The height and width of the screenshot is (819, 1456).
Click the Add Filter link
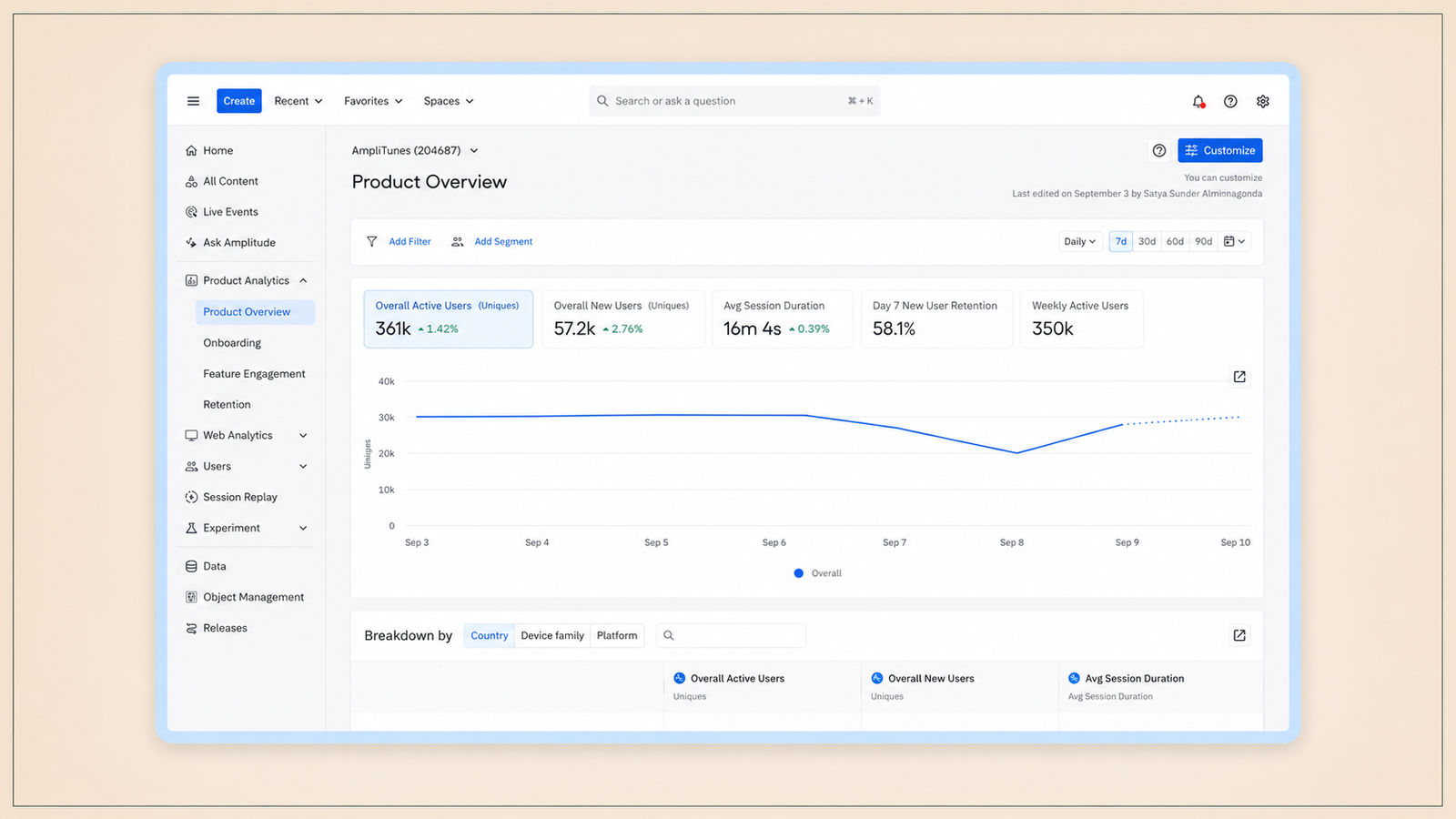point(409,241)
